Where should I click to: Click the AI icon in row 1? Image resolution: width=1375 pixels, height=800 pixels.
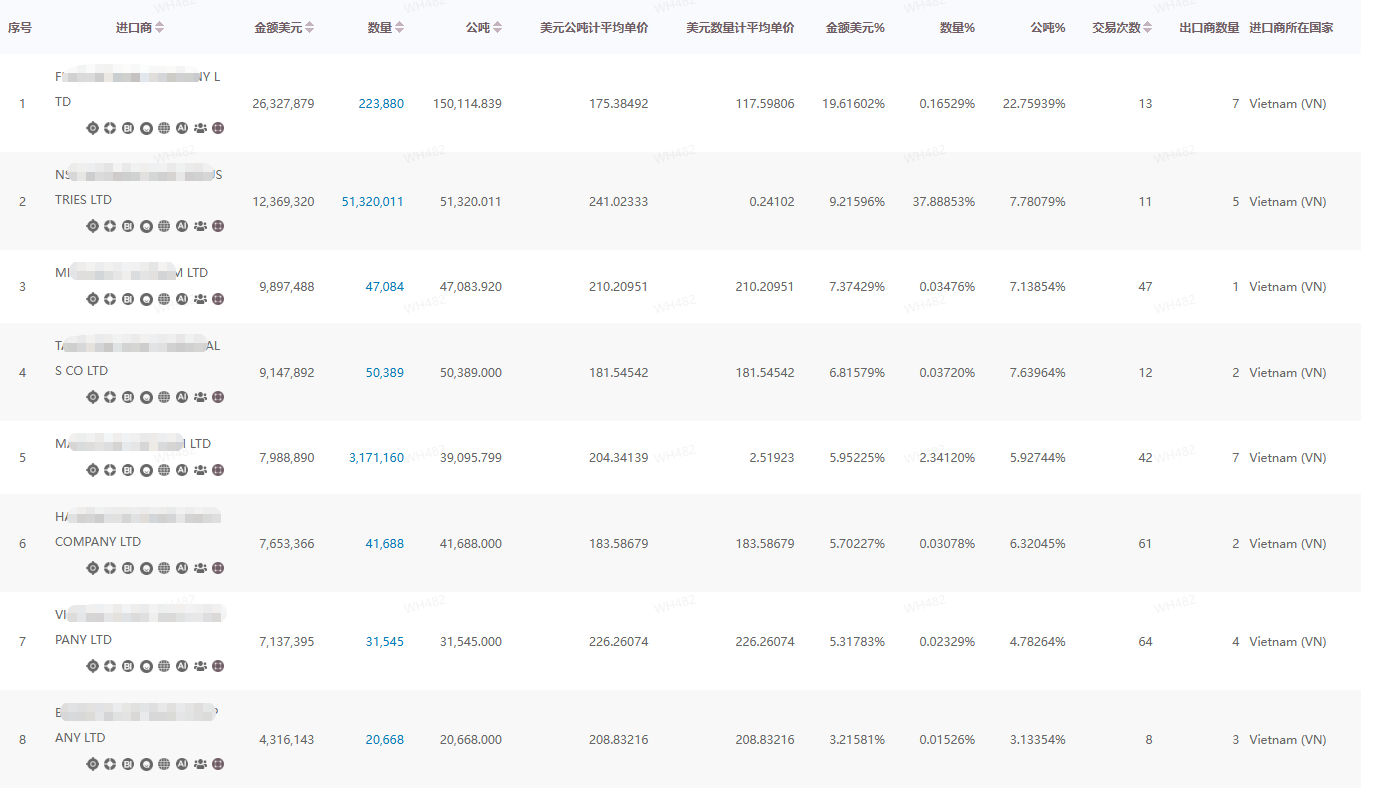click(x=182, y=128)
